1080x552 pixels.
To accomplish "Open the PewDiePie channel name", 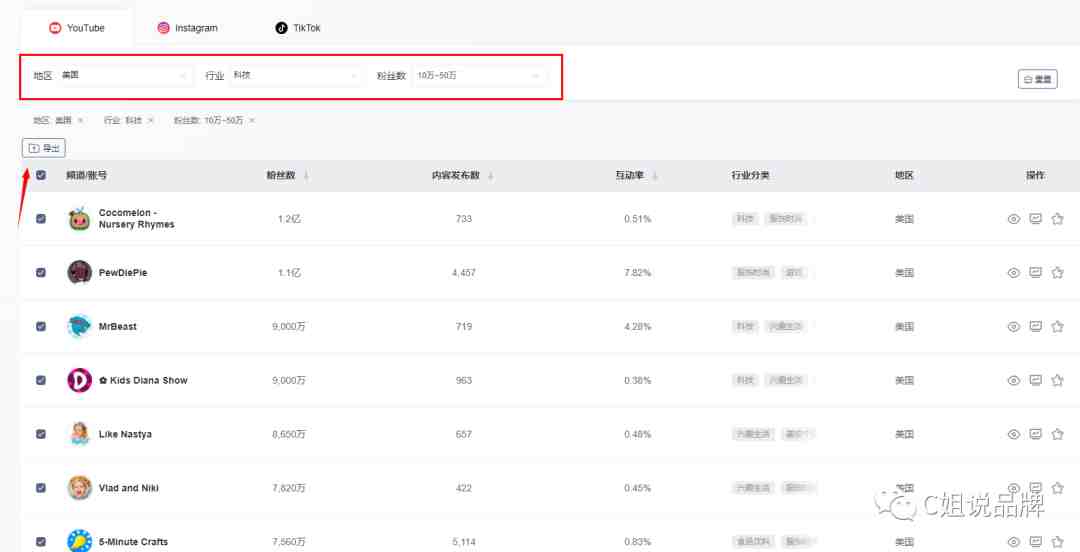I will tap(123, 273).
